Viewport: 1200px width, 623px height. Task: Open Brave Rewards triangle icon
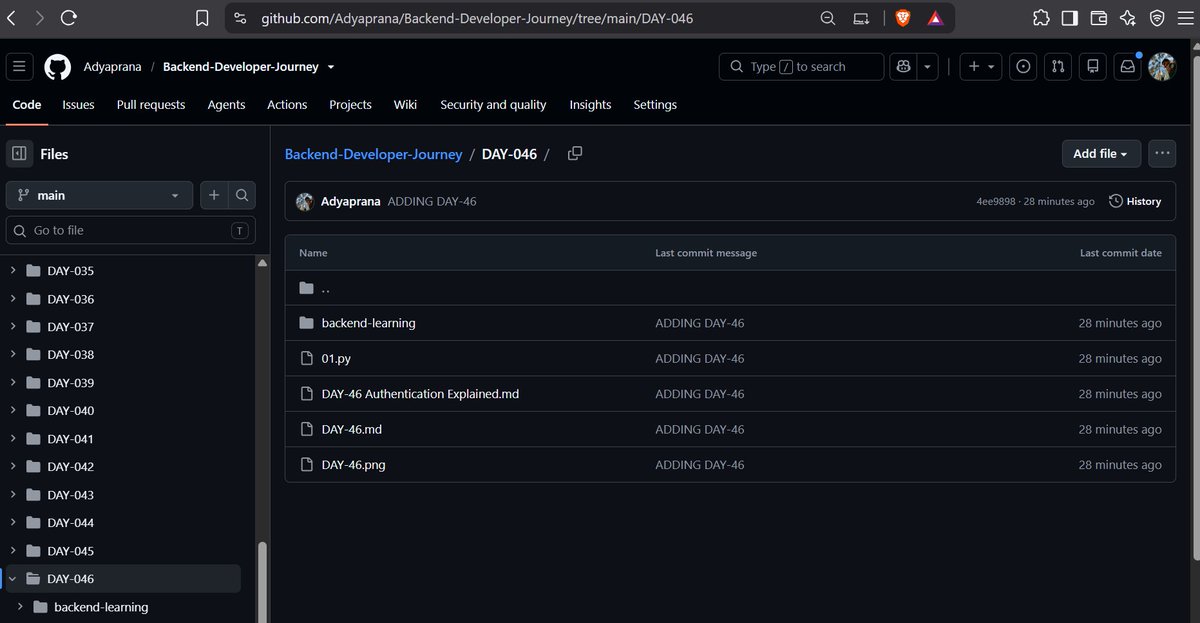pyautogui.click(x=935, y=18)
